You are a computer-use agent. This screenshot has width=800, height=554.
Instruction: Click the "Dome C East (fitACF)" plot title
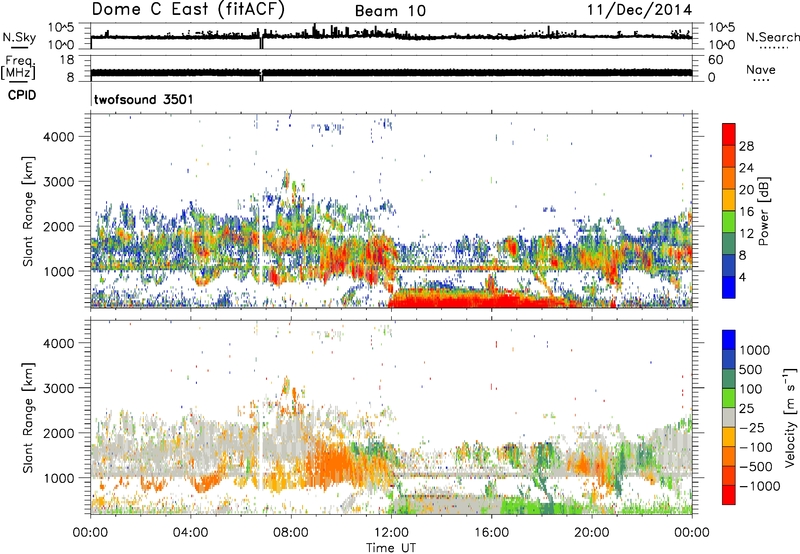tap(188, 9)
